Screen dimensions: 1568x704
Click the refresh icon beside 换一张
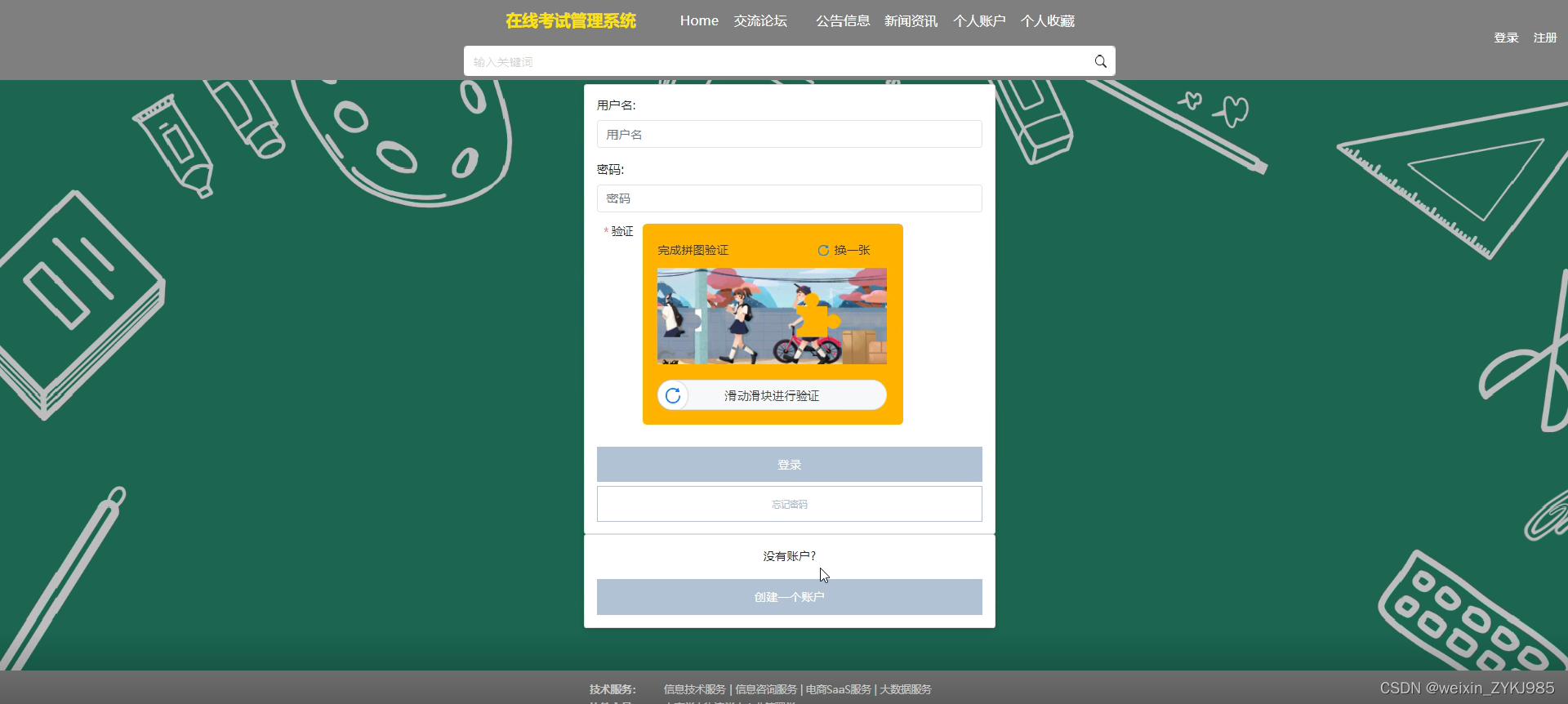click(x=823, y=251)
